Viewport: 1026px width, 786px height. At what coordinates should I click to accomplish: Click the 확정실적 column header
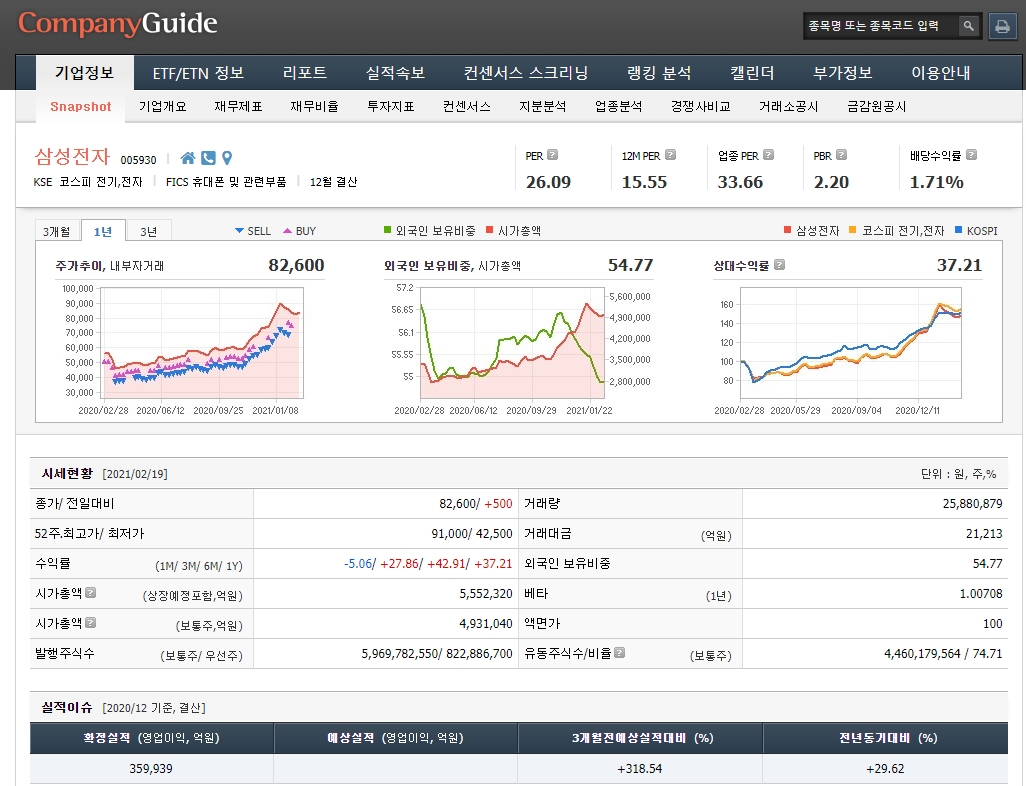[x=151, y=738]
